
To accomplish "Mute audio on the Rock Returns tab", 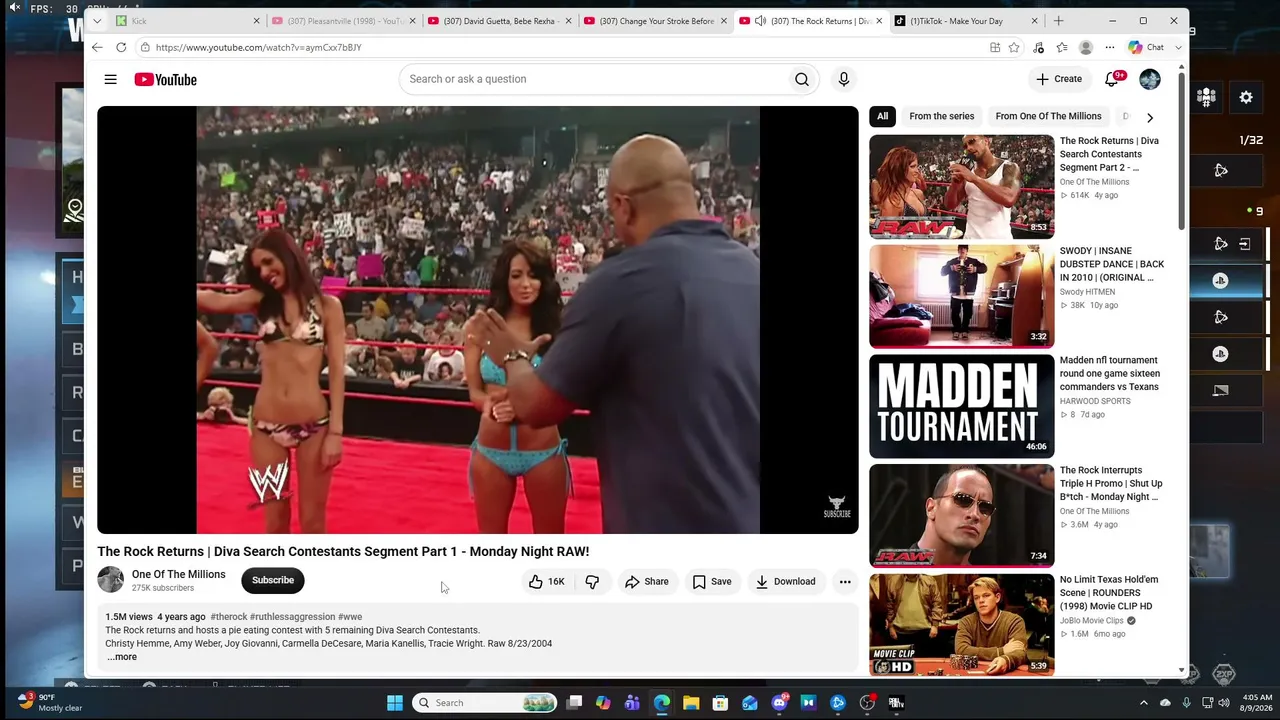I will click(760, 21).
